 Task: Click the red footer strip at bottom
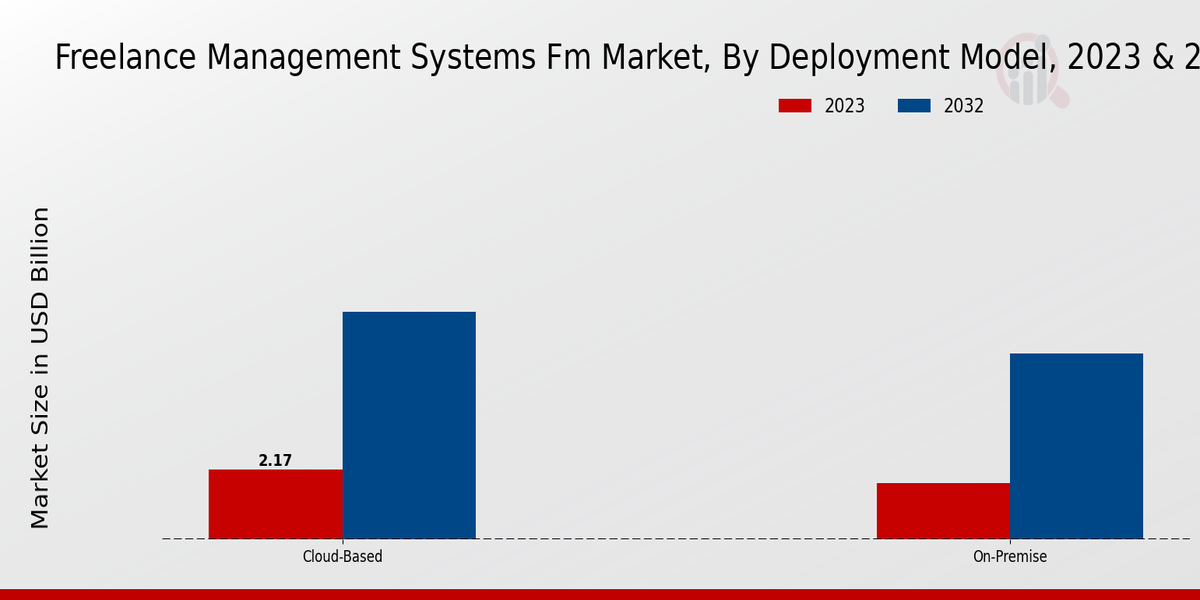[600, 594]
